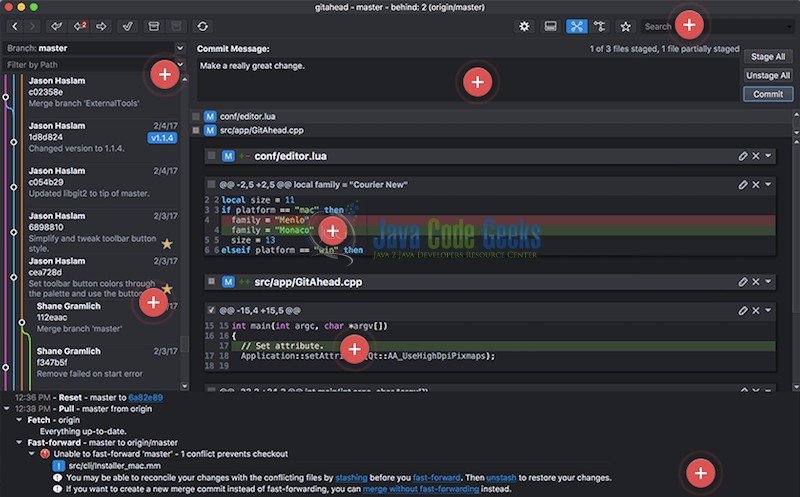
Task: Click the Stash toolbar icon
Action: 154,26
